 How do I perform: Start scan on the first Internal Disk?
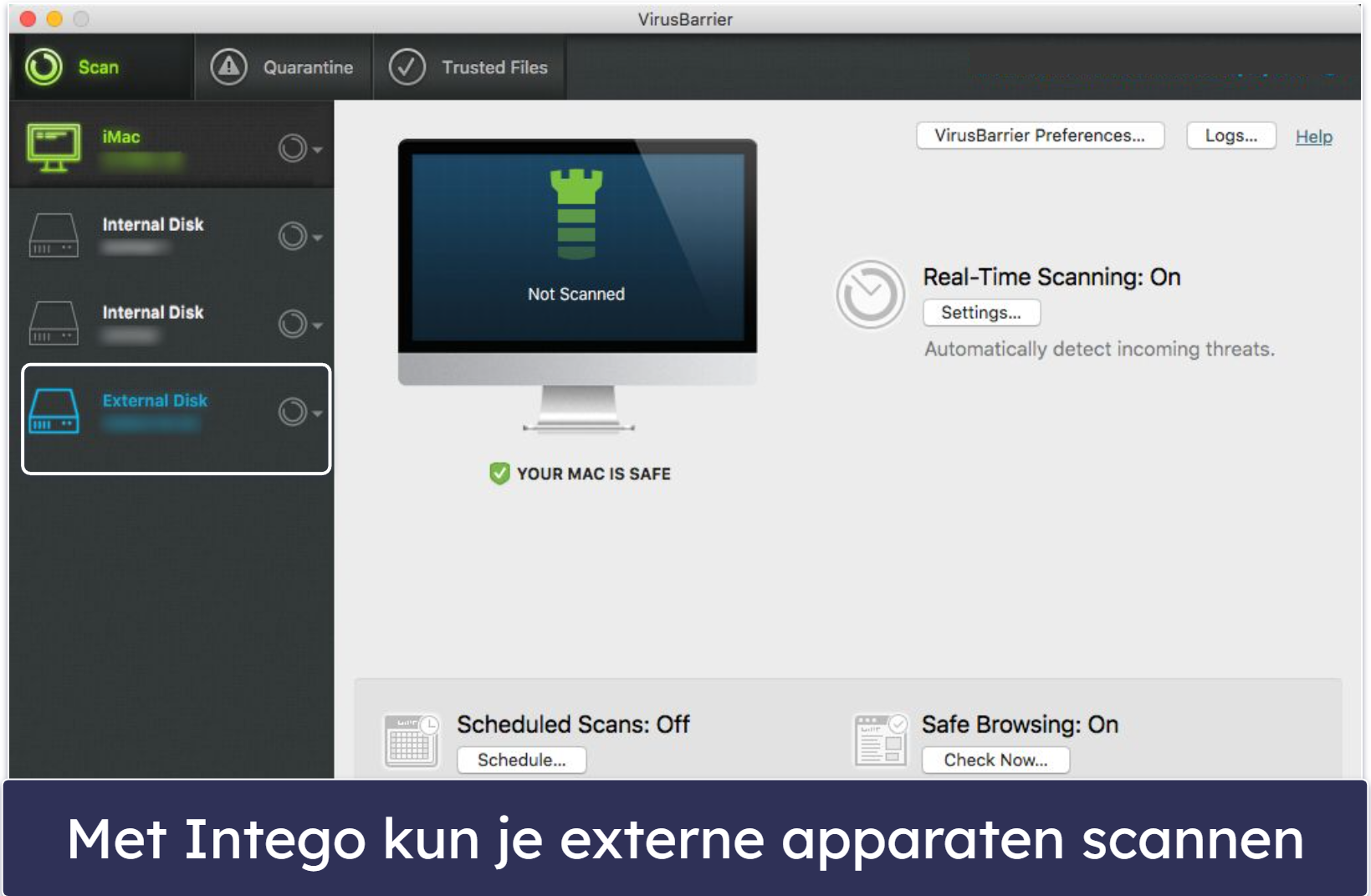click(293, 236)
